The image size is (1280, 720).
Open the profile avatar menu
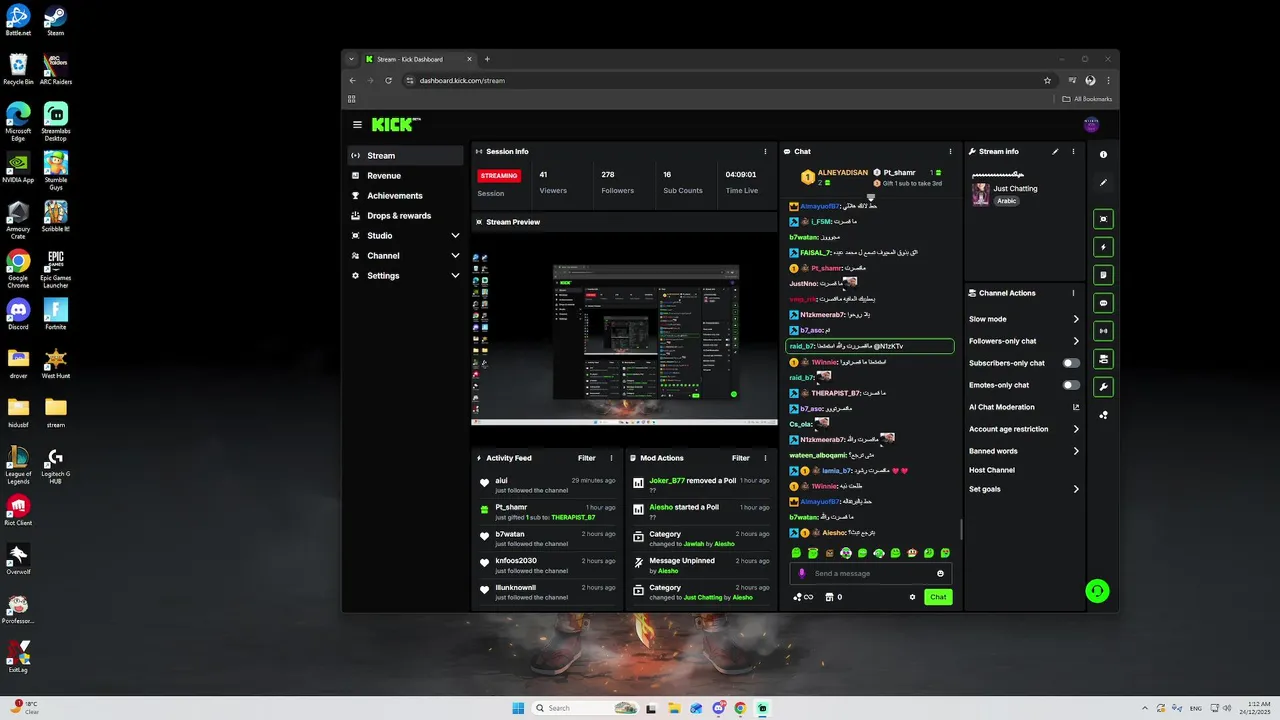(1092, 125)
